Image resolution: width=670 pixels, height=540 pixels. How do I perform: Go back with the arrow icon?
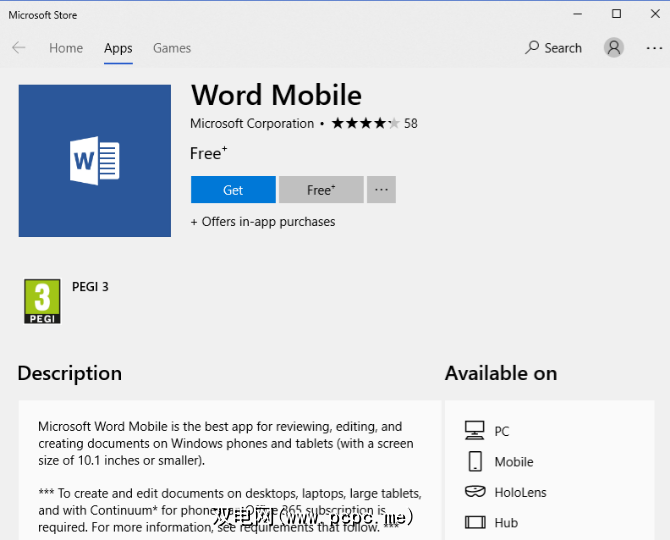tap(18, 47)
